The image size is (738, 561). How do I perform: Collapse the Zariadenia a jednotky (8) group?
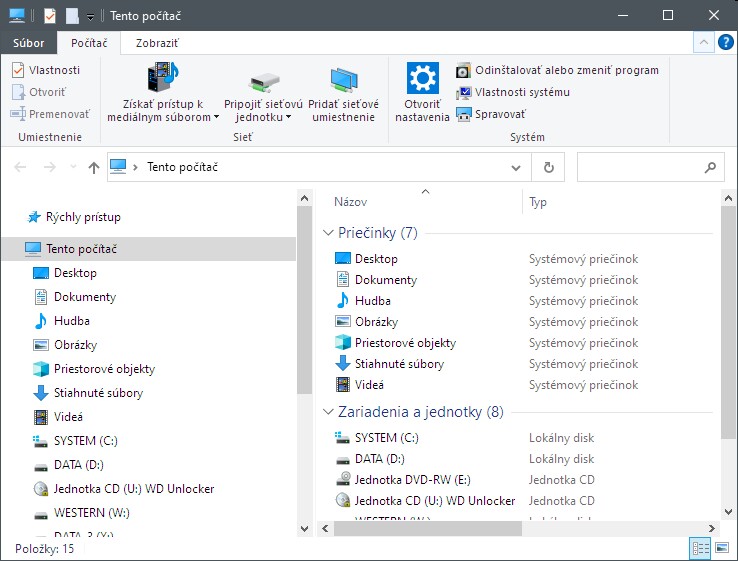[x=328, y=412]
